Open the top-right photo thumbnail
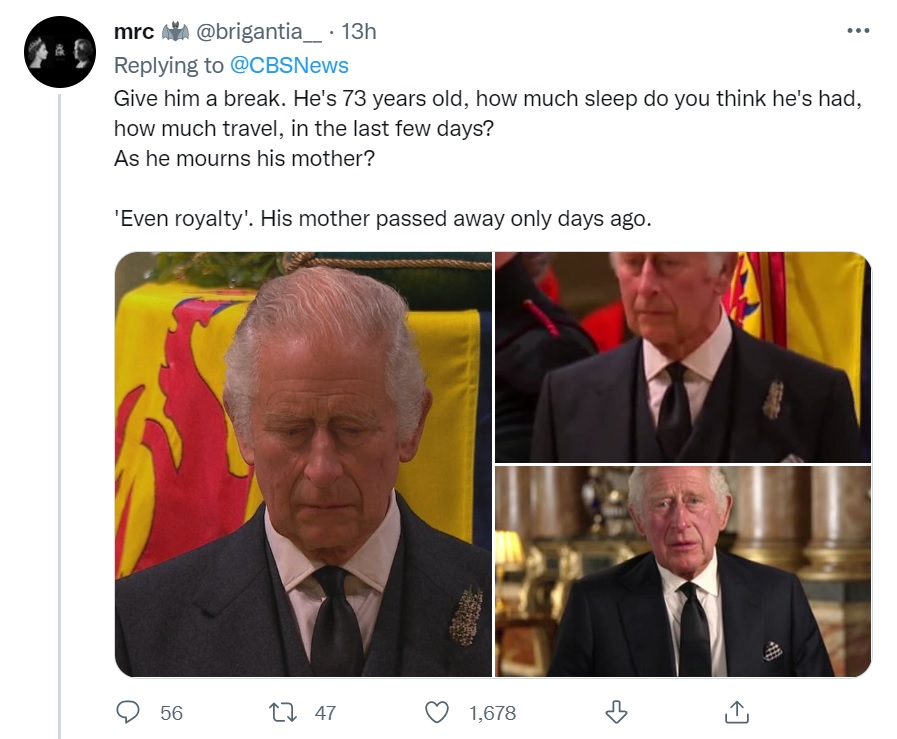 683,357
